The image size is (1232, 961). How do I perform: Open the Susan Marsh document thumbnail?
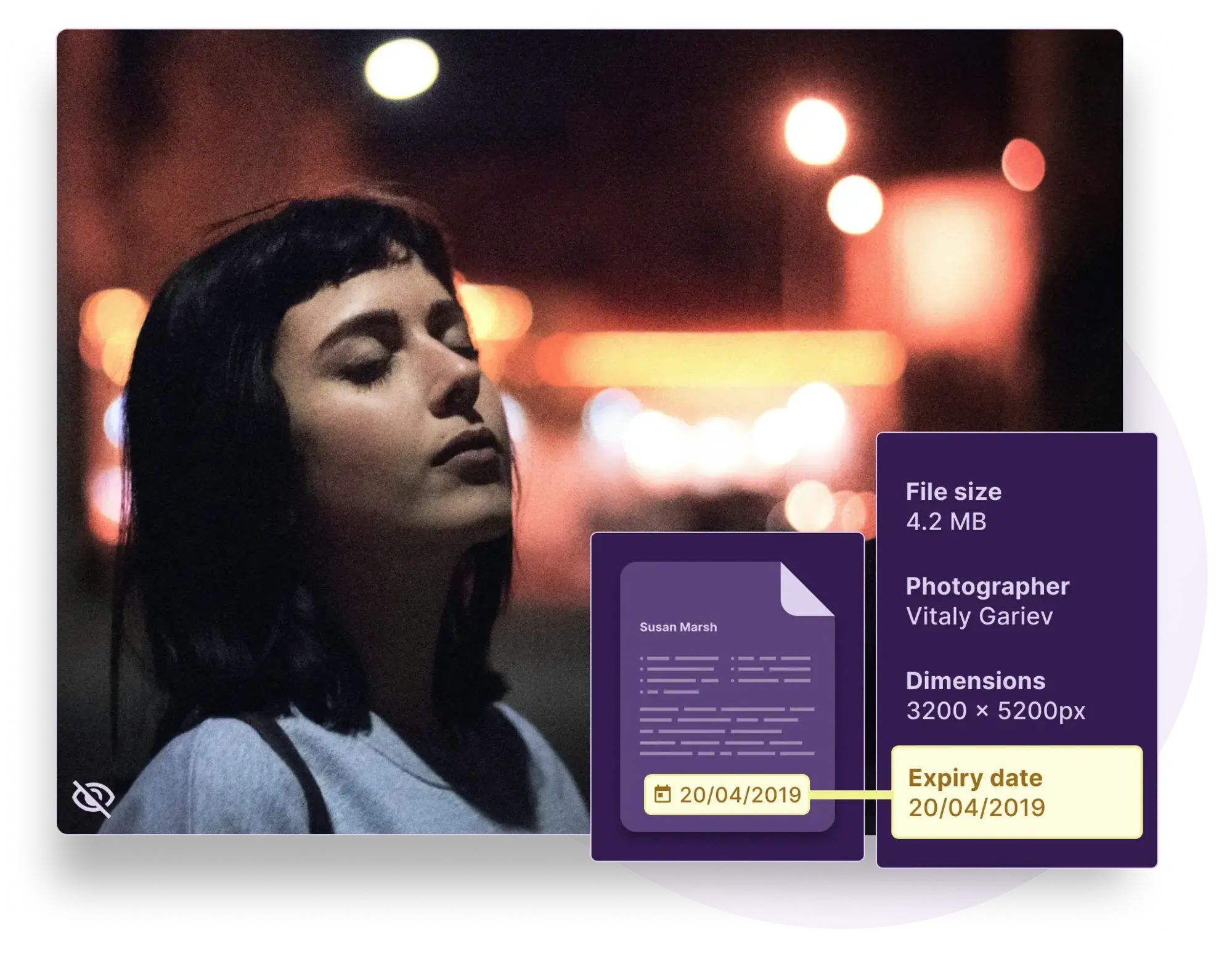click(x=727, y=697)
